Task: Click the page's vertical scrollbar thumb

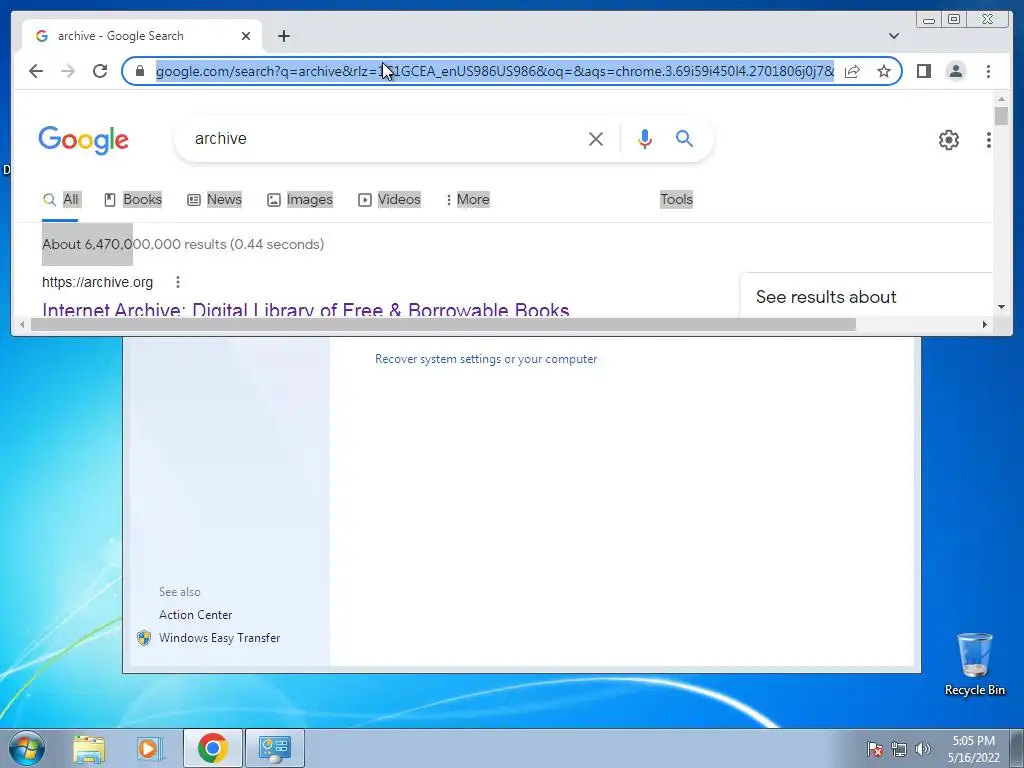Action: click(1001, 116)
